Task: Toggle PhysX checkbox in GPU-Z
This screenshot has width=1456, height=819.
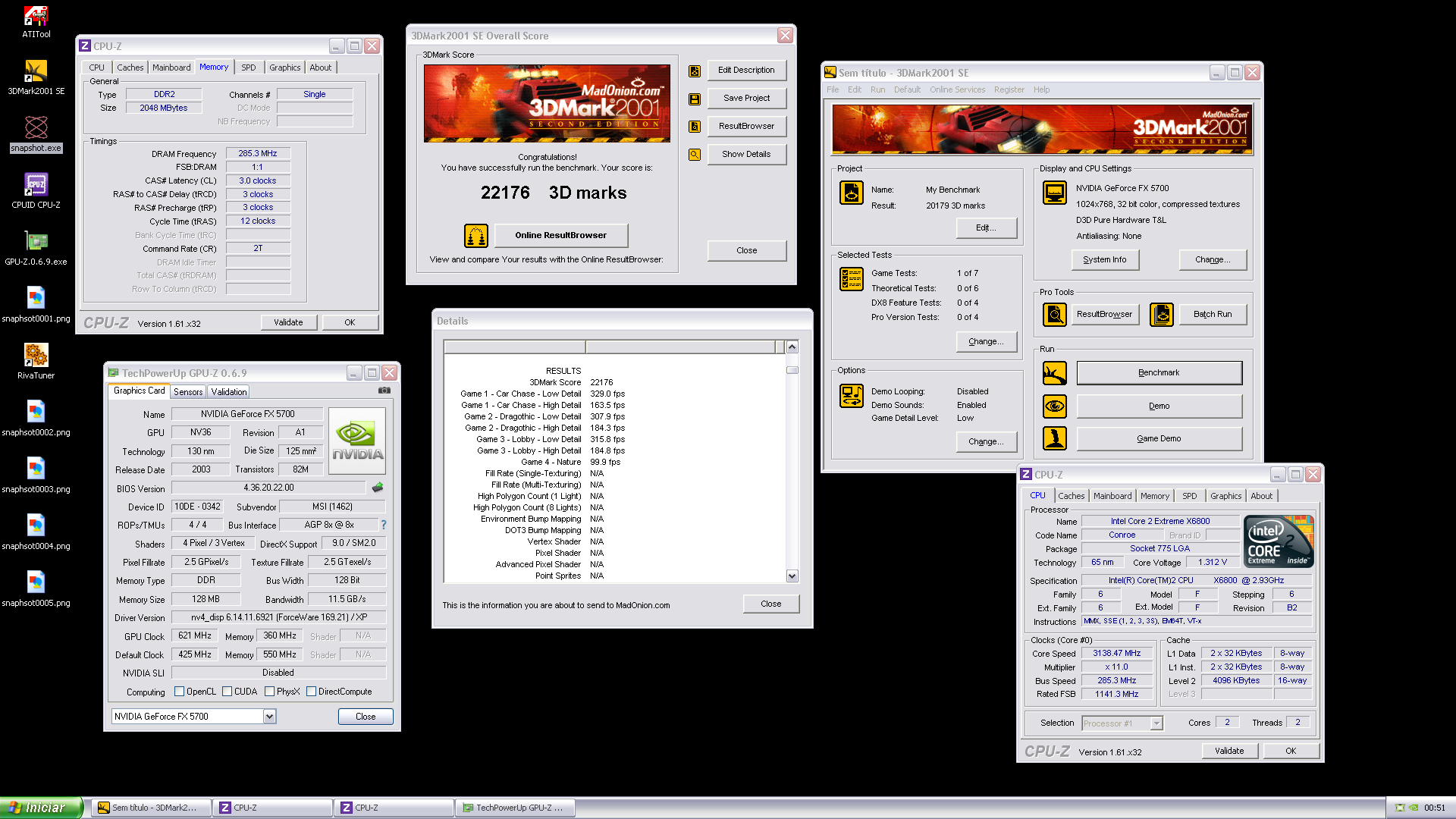Action: [269, 692]
